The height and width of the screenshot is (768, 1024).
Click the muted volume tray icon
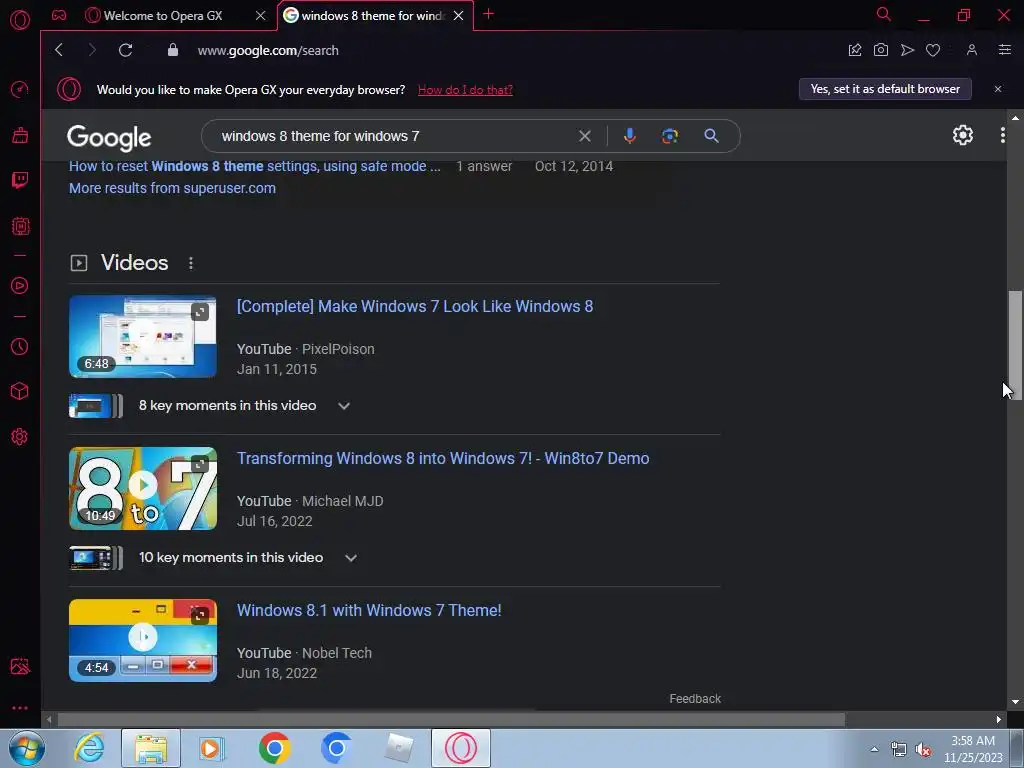(923, 750)
